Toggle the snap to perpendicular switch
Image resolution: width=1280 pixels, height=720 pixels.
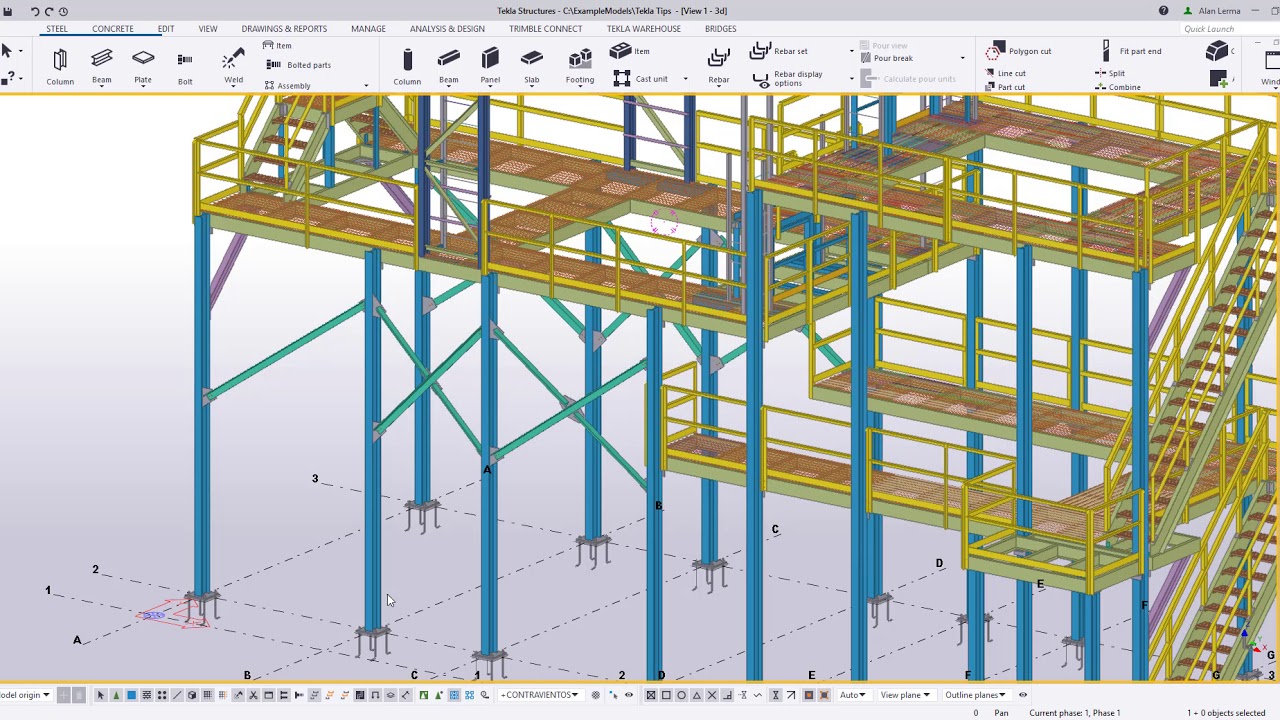pyautogui.click(x=727, y=695)
